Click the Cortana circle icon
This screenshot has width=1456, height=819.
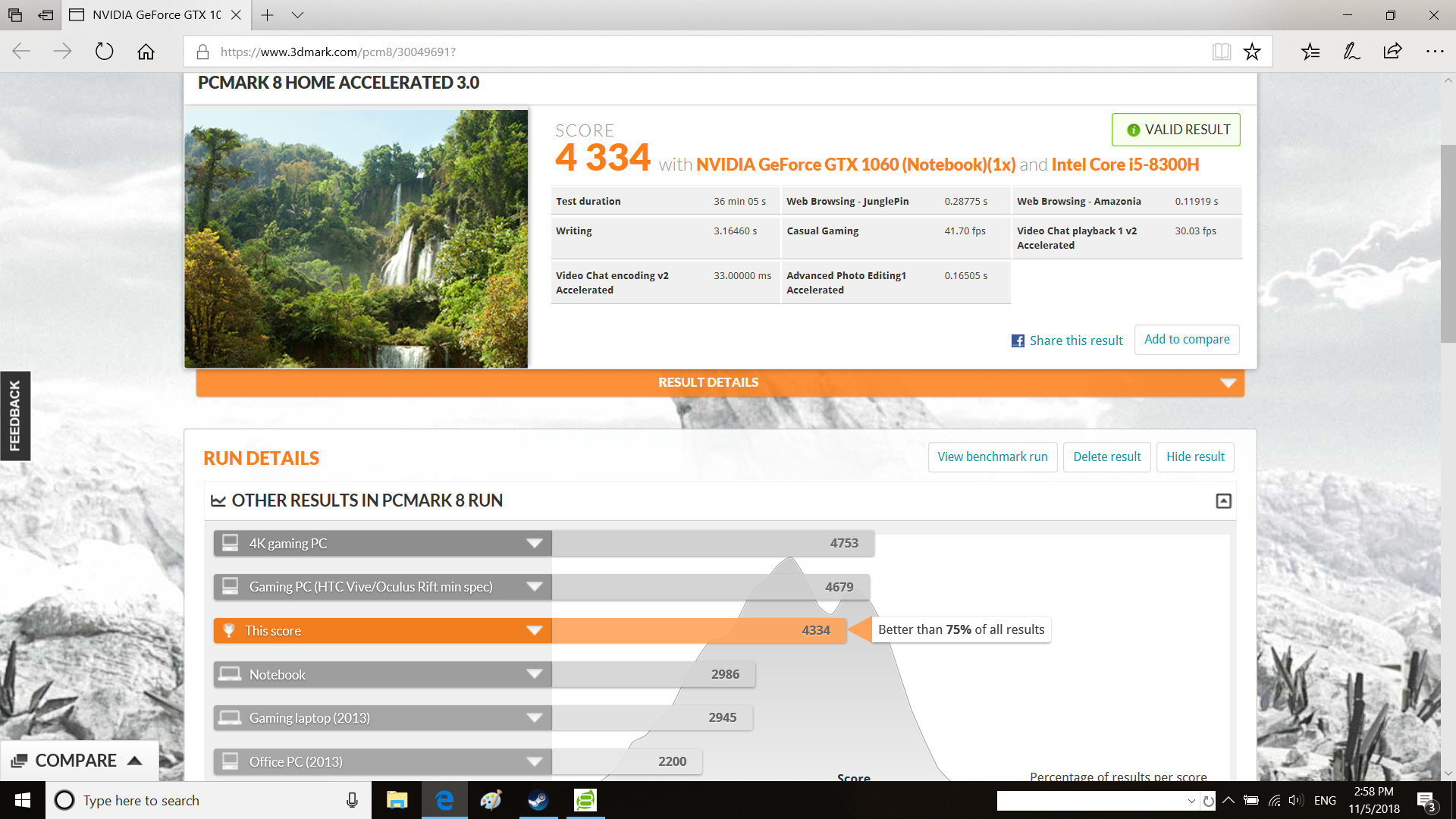[x=64, y=800]
